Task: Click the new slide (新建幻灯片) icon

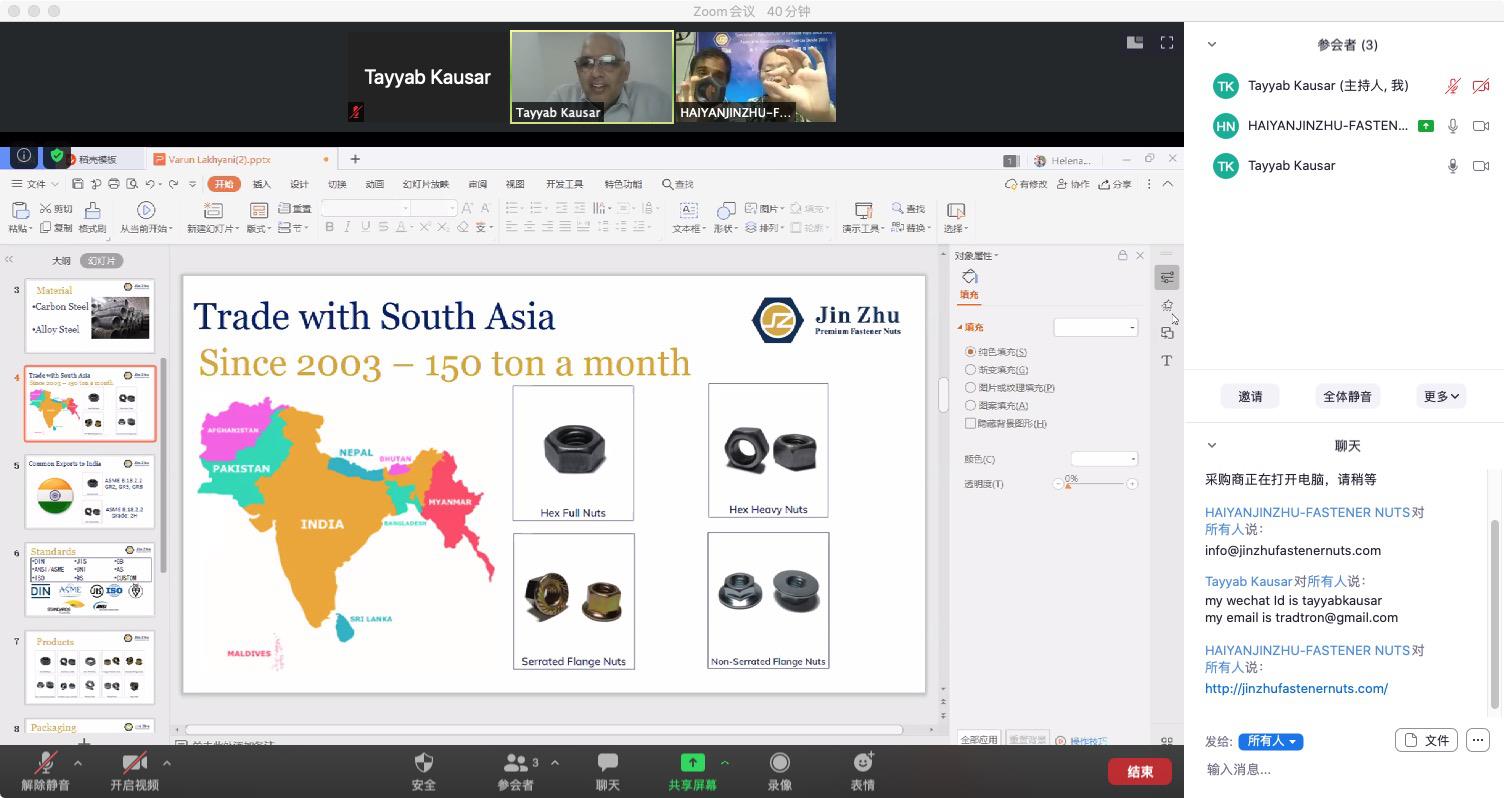Action: coord(212,210)
